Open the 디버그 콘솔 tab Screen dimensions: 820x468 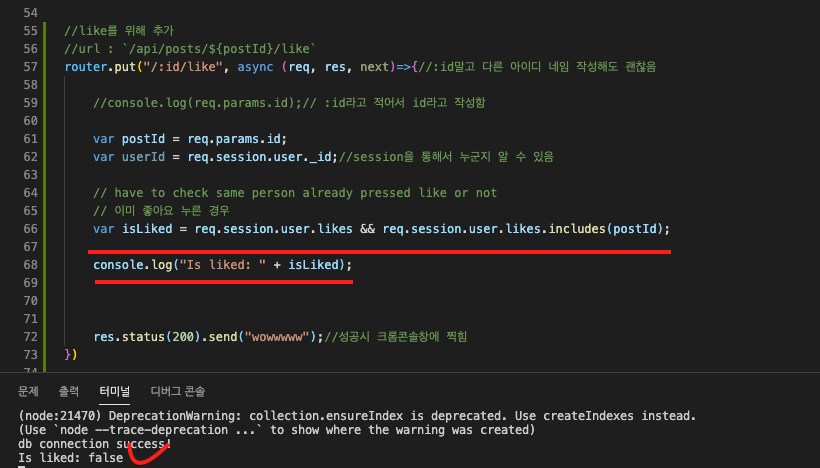(178, 391)
